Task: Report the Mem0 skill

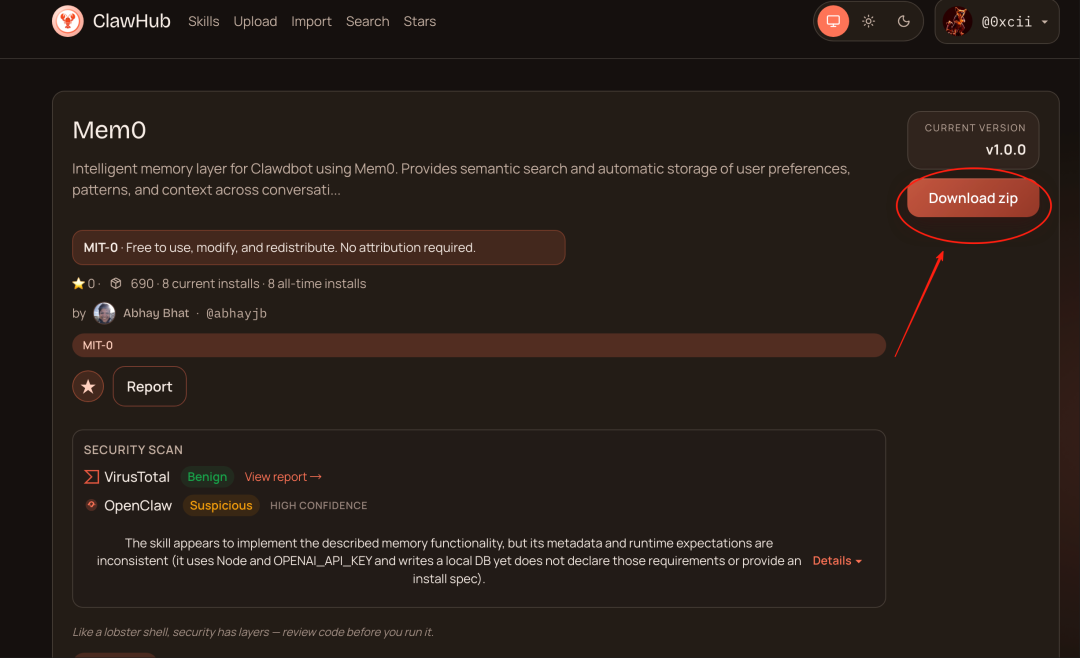Action: pyautogui.click(x=149, y=387)
